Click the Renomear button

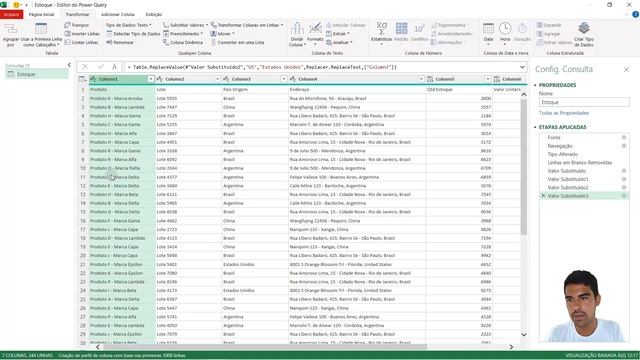click(120, 42)
